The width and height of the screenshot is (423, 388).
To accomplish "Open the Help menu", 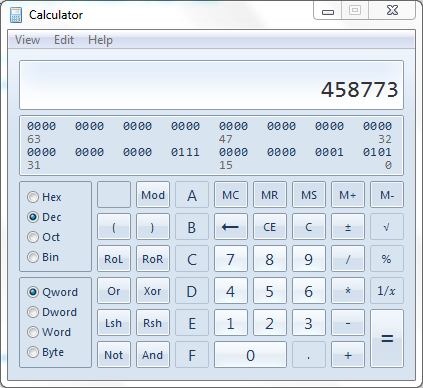I will [x=100, y=40].
